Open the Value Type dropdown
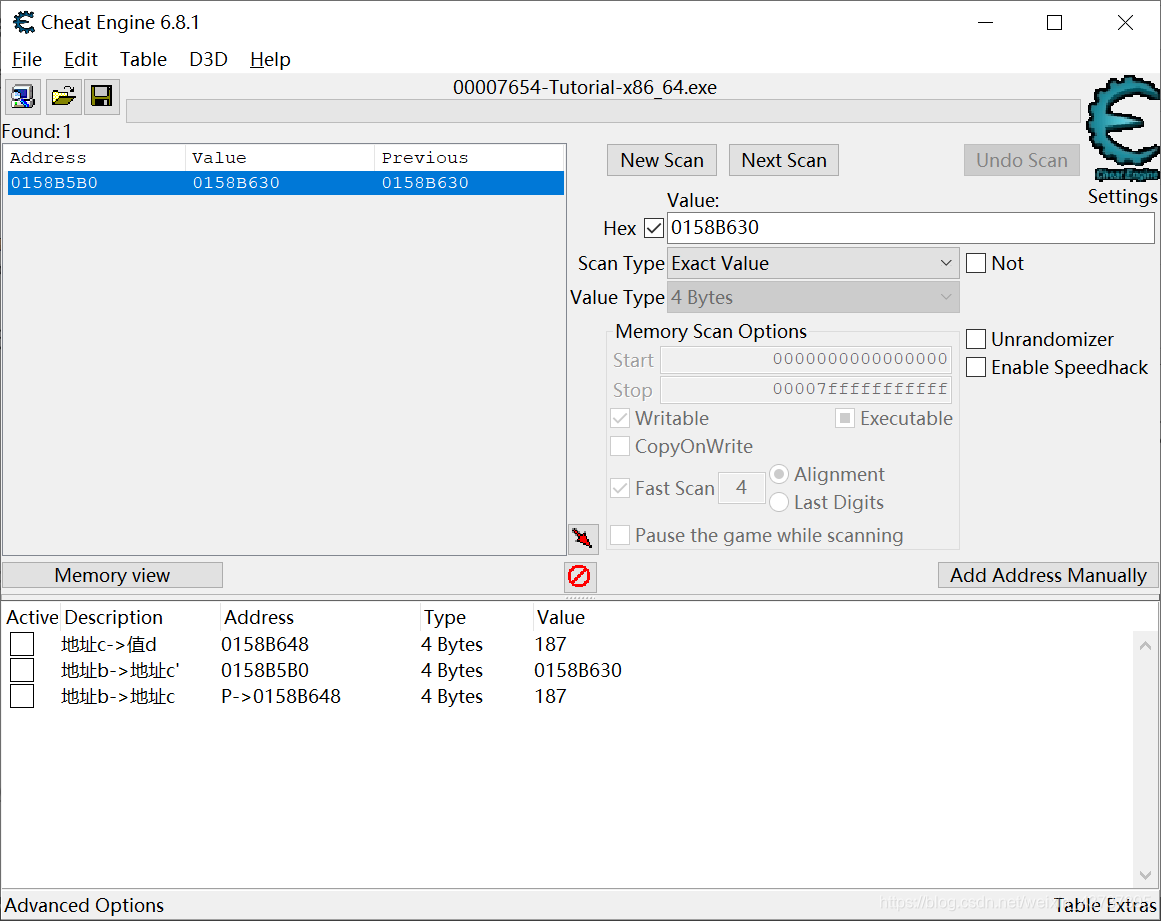Viewport: 1161px width, 921px height. tap(813, 298)
